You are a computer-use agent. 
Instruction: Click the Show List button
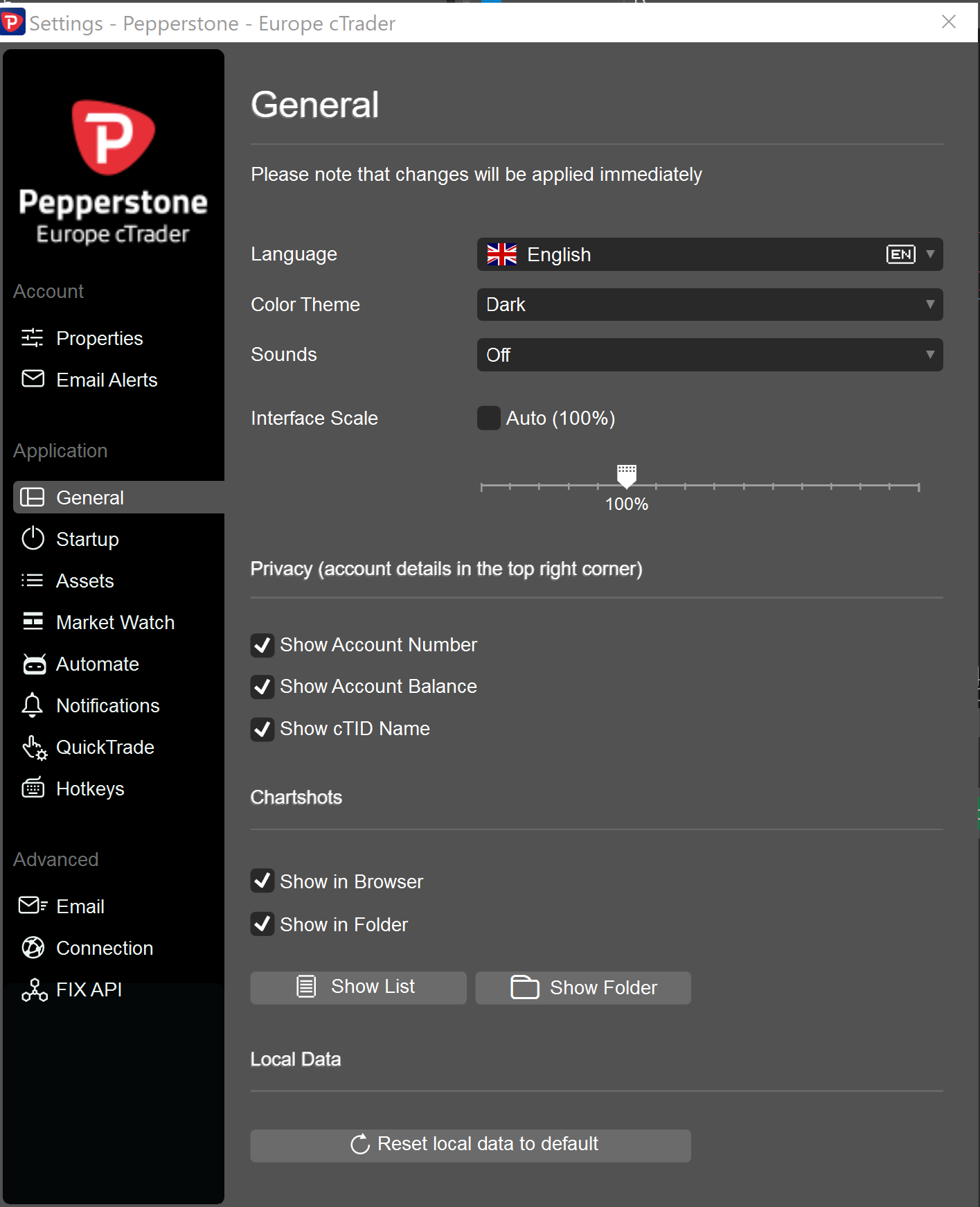358,987
